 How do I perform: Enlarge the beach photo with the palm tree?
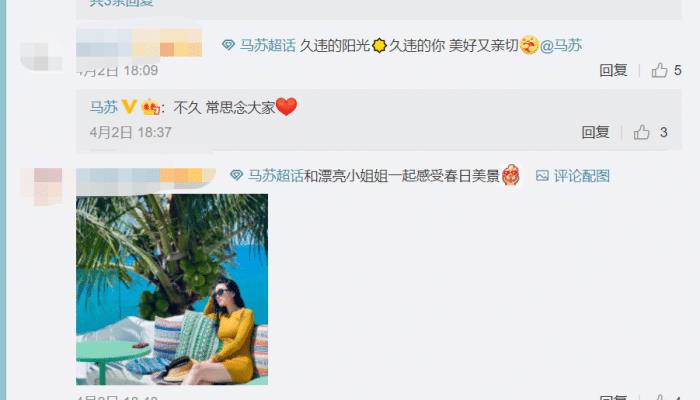click(172, 289)
